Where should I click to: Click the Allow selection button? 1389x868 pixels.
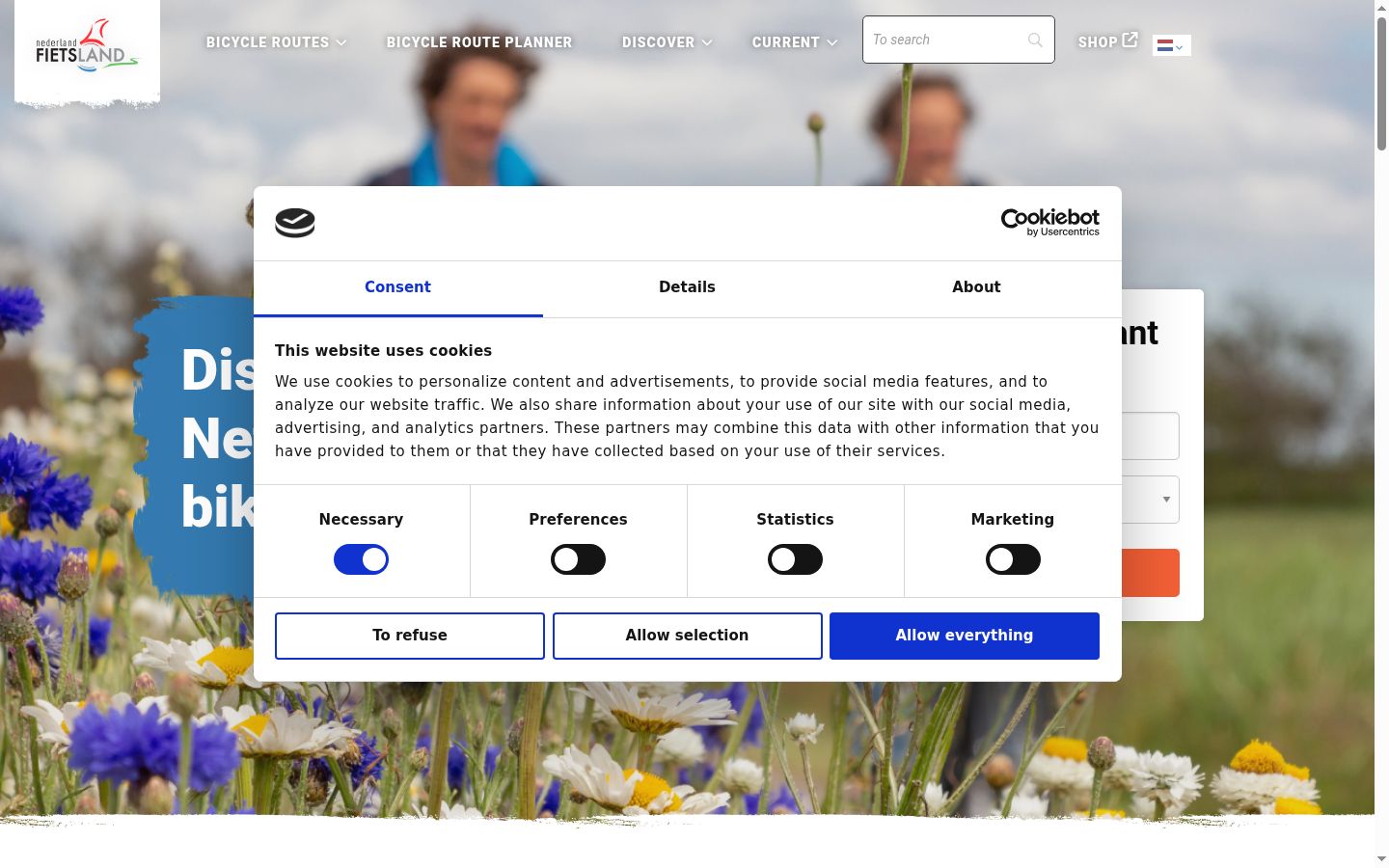(687, 636)
